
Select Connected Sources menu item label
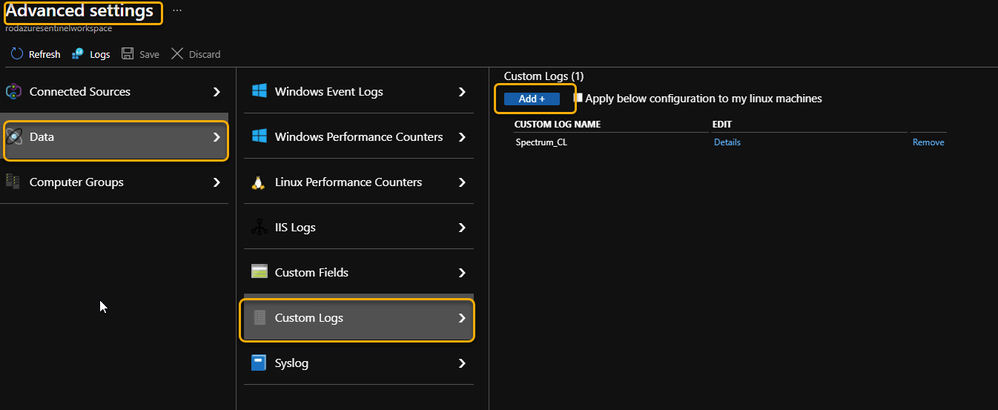click(80, 92)
